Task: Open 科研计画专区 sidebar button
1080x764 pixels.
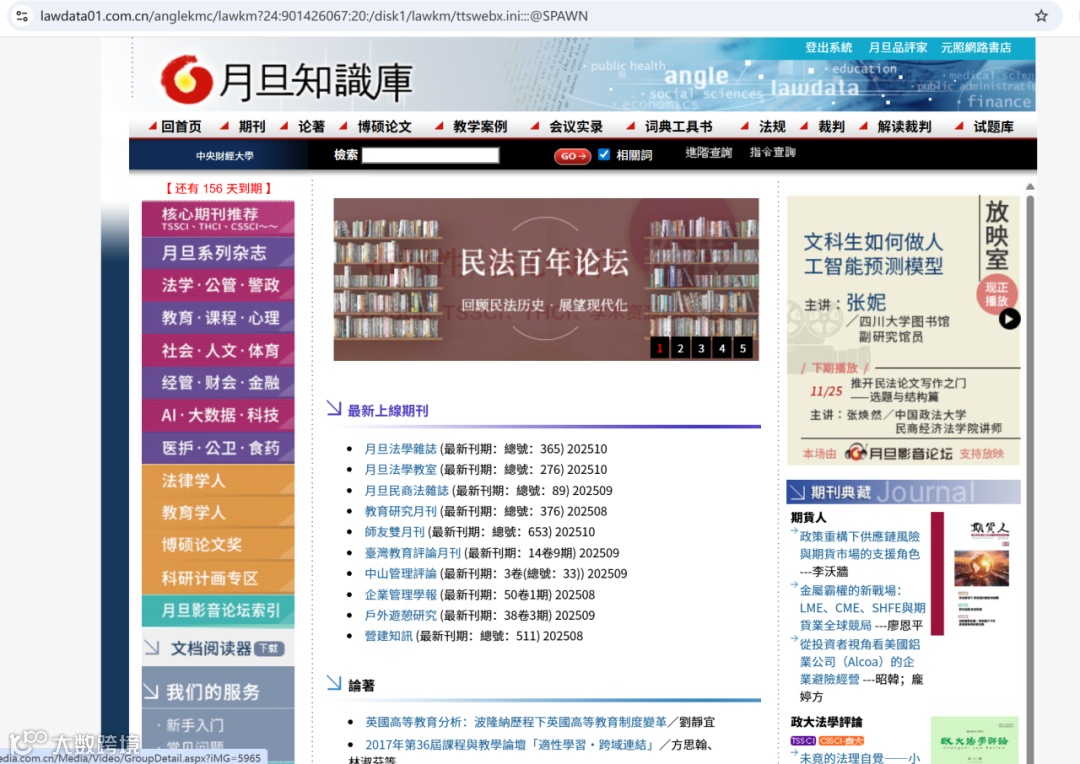Action: tap(218, 578)
